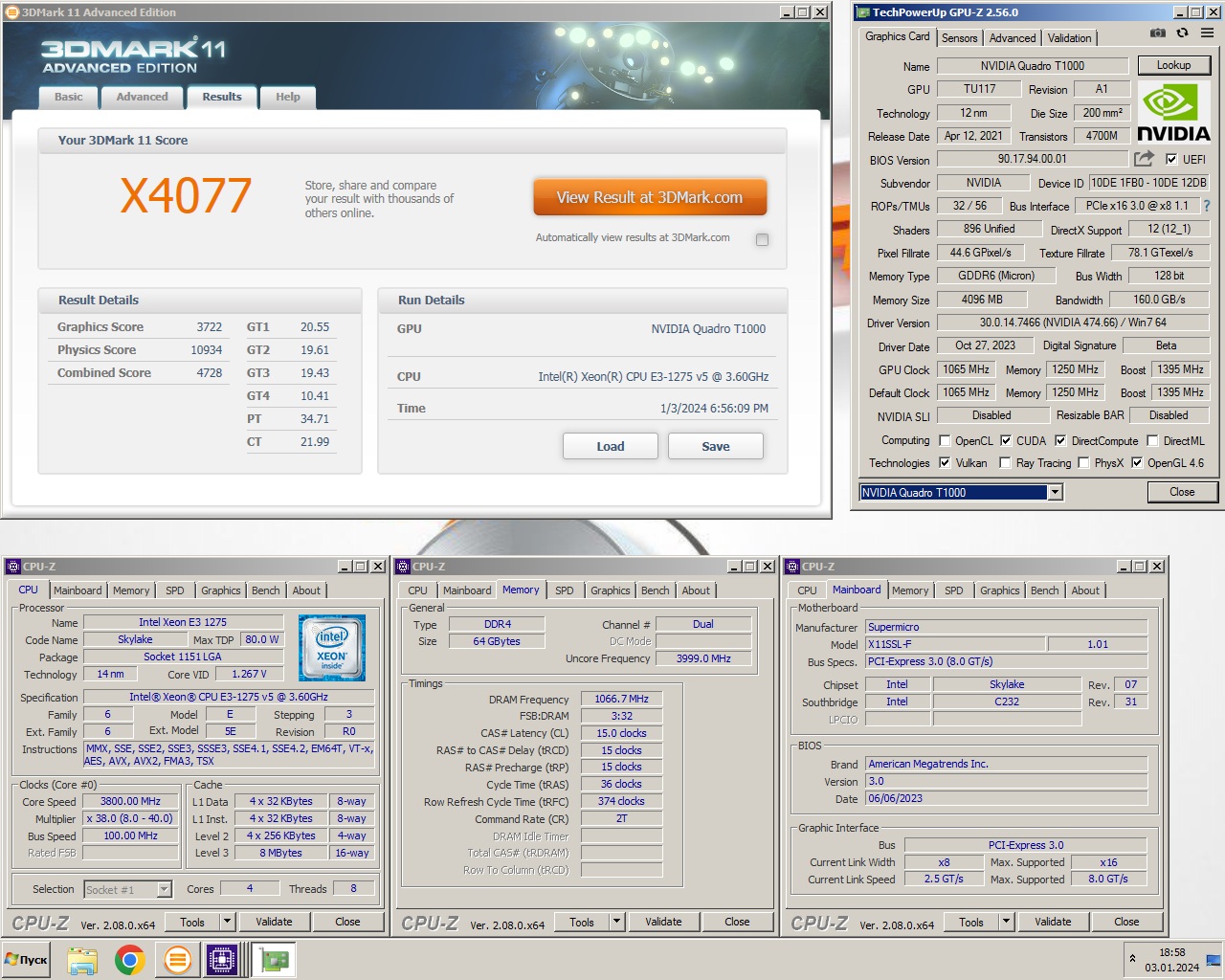Click Close in CPU-Z Mainboard window
Viewport: 1225px width, 980px height.
[x=1126, y=922]
